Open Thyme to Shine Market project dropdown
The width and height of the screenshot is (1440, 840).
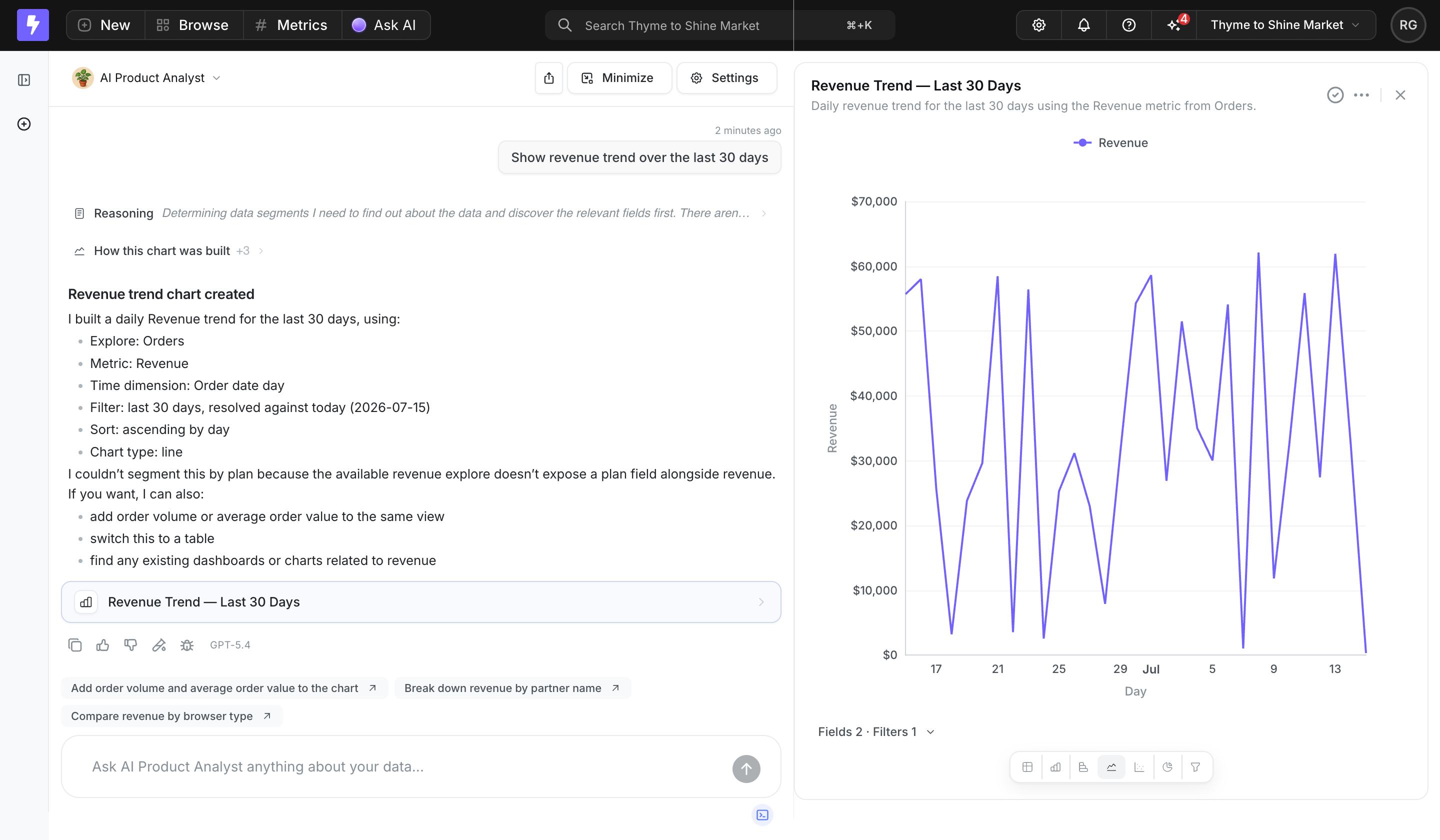coord(1285,25)
